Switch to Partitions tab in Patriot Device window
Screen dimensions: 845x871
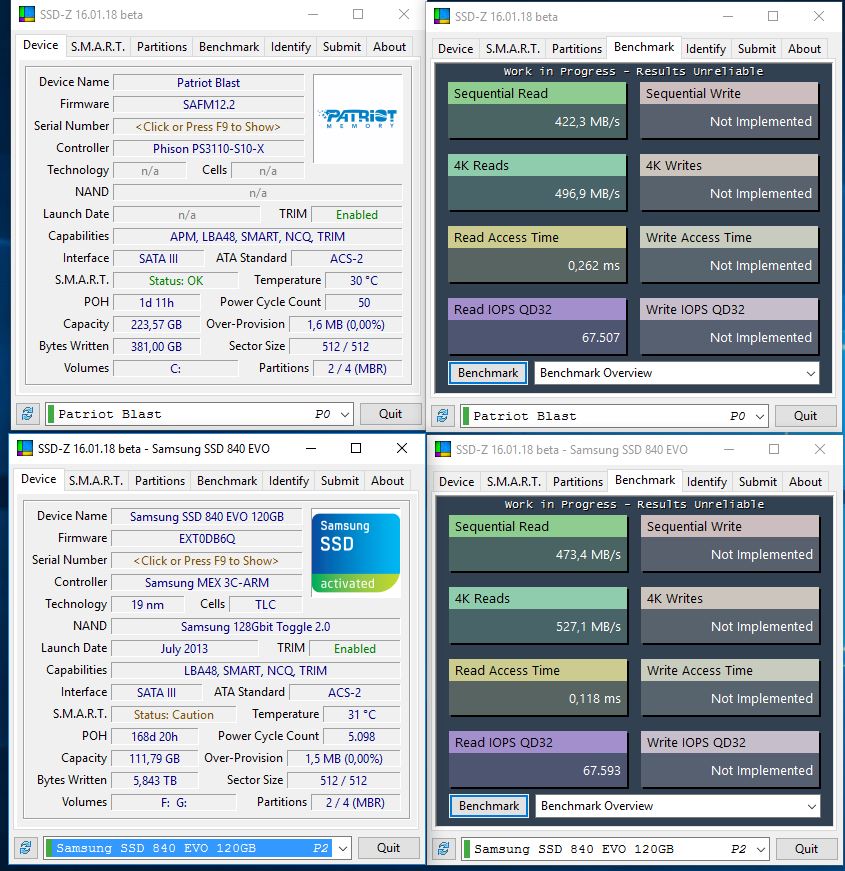[162, 47]
